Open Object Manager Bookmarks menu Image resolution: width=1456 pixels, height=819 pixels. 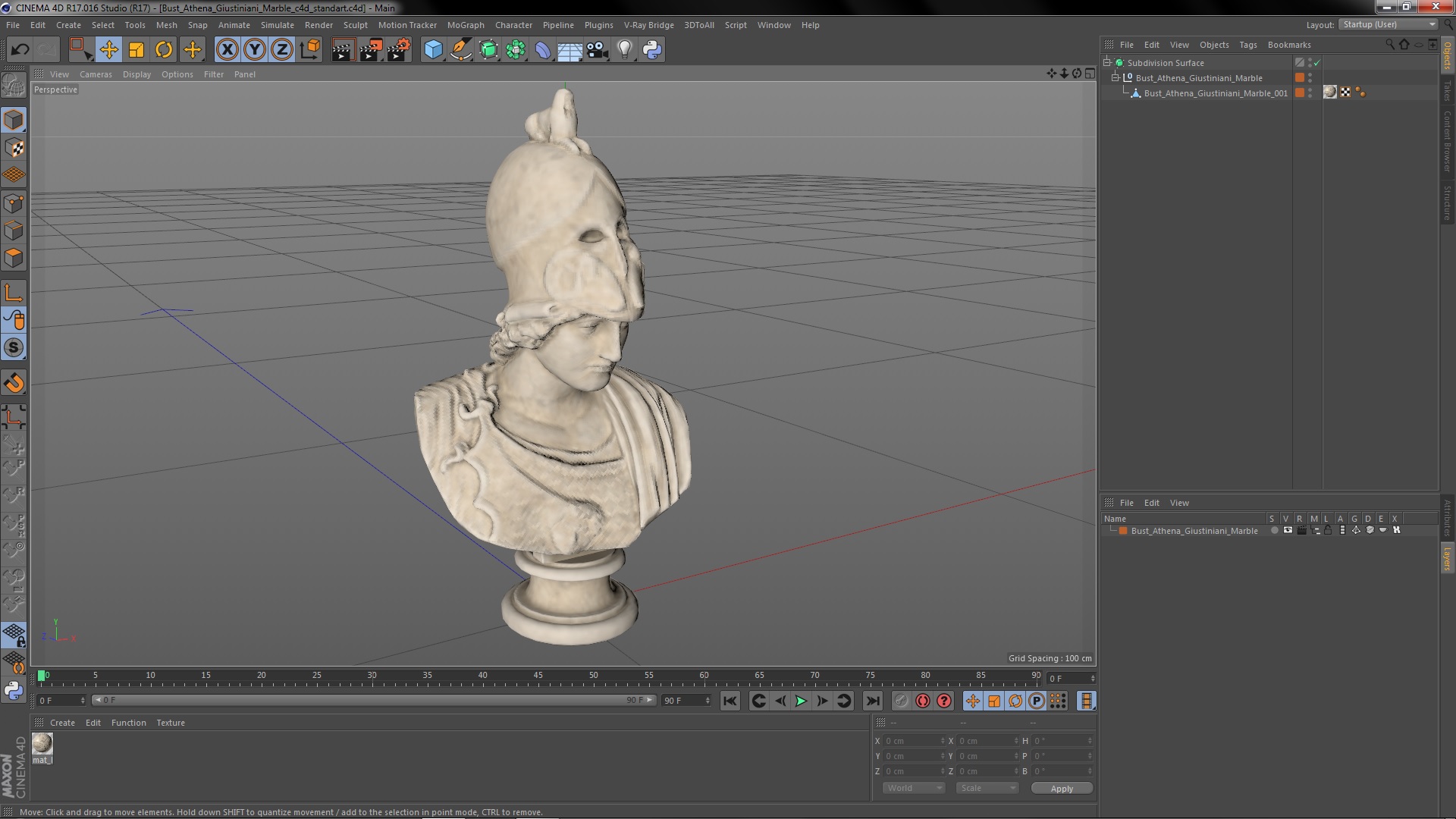point(1288,45)
